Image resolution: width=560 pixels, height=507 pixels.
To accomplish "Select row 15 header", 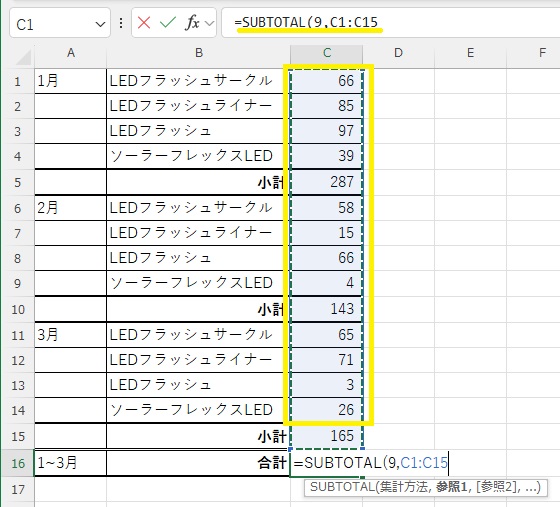I will click(x=17, y=436).
